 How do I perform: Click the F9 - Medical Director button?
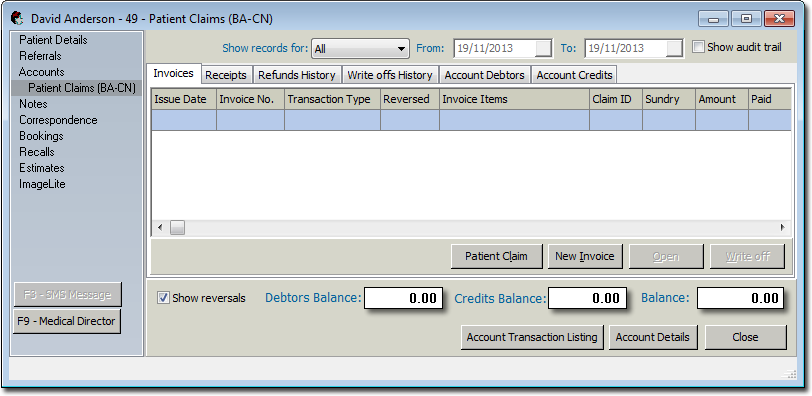click(66, 321)
